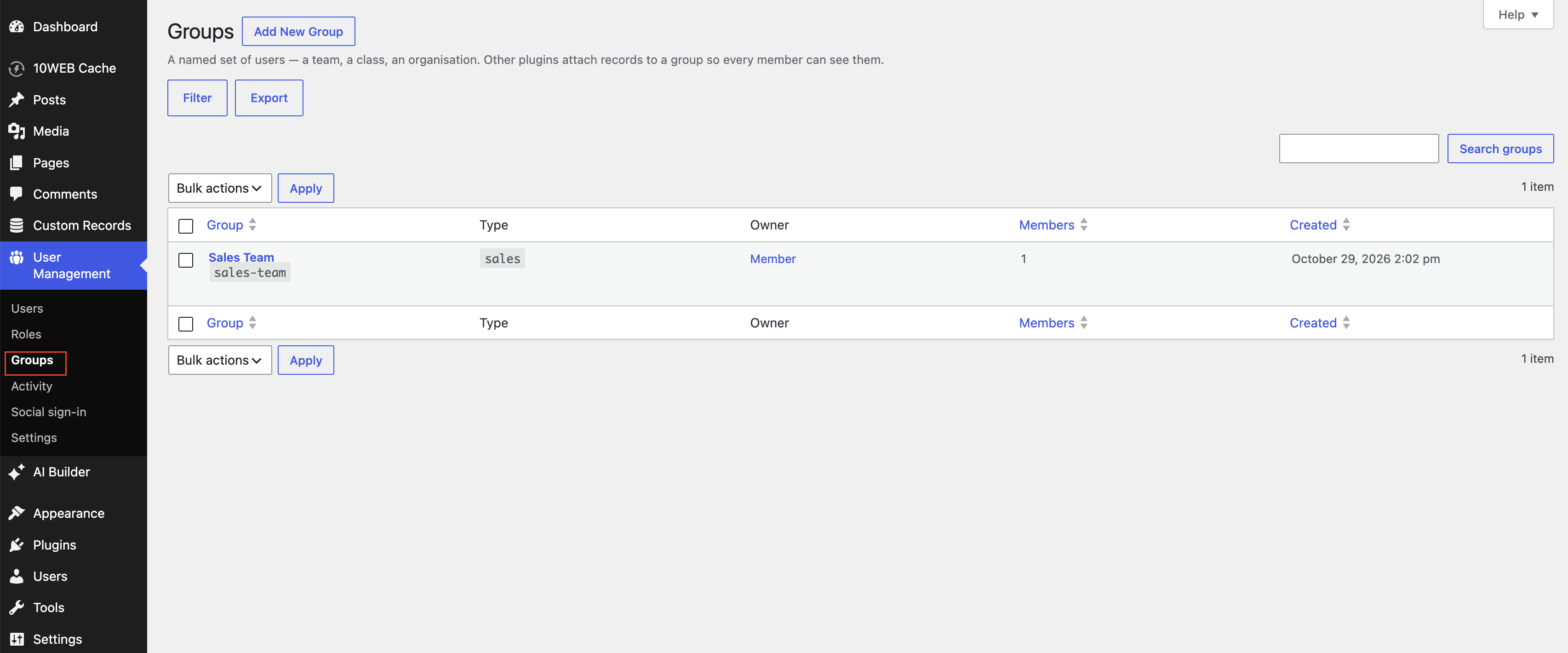This screenshot has width=1568, height=653.
Task: Click the Export button
Action: pyautogui.click(x=269, y=98)
